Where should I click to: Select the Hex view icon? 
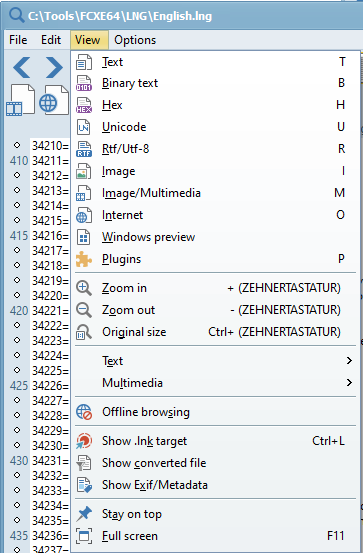tap(84, 105)
